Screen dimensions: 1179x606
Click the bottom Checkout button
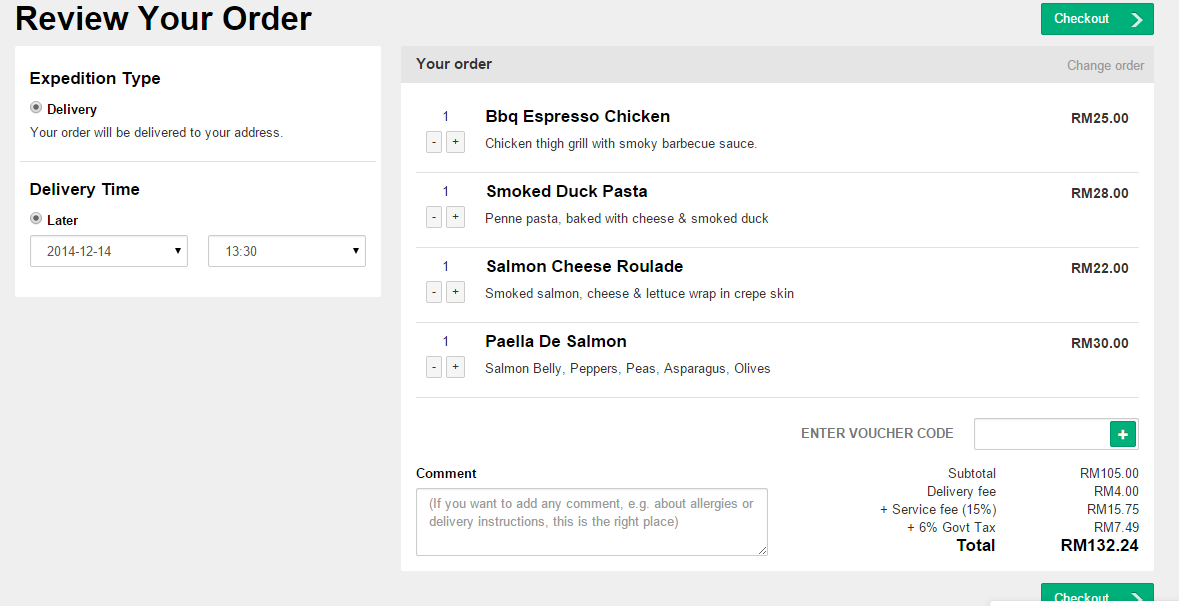click(1096, 595)
